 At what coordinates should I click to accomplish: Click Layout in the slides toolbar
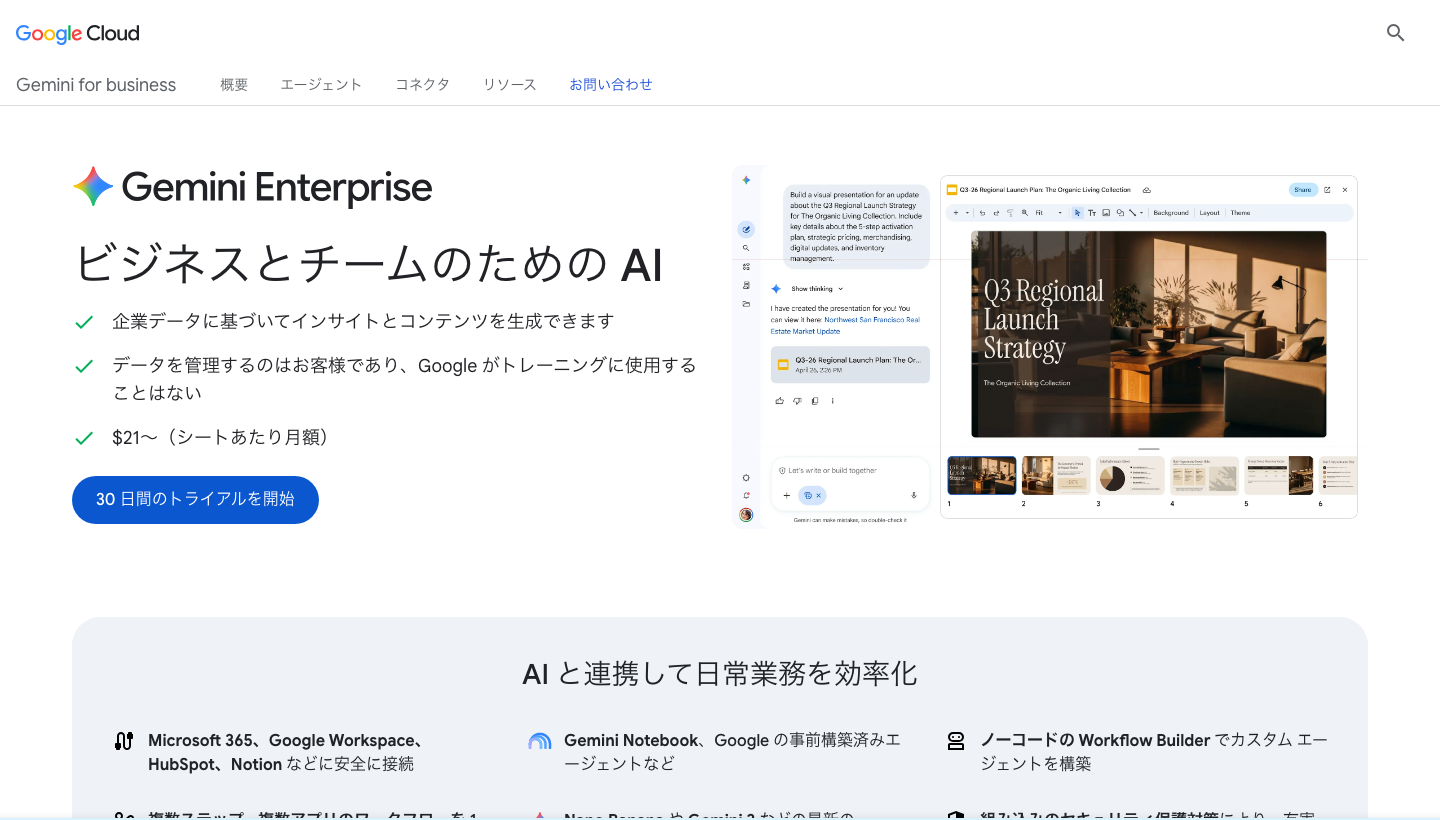coord(1210,213)
